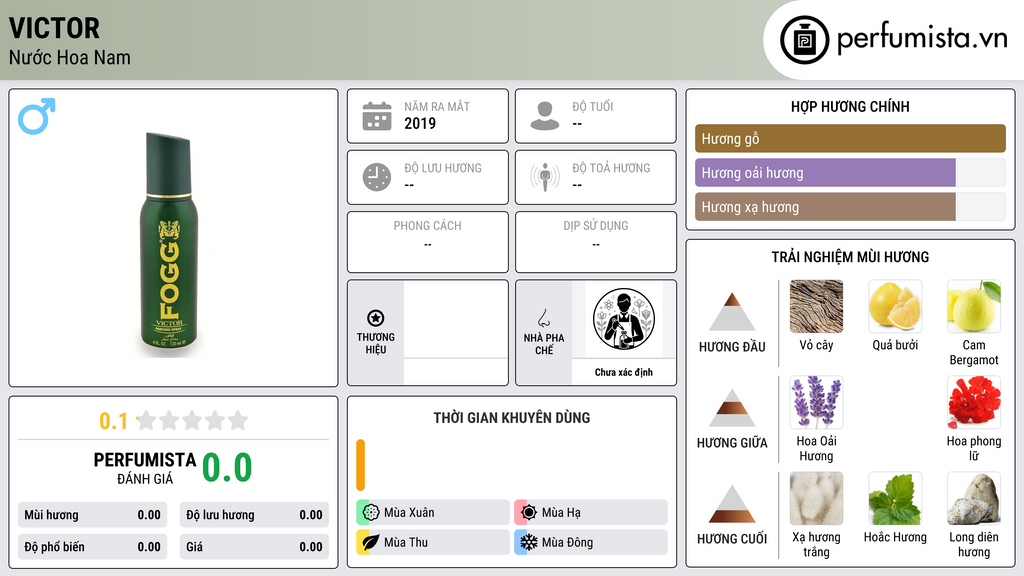Click the clock icon beside Độ lưu hương

click(x=377, y=177)
